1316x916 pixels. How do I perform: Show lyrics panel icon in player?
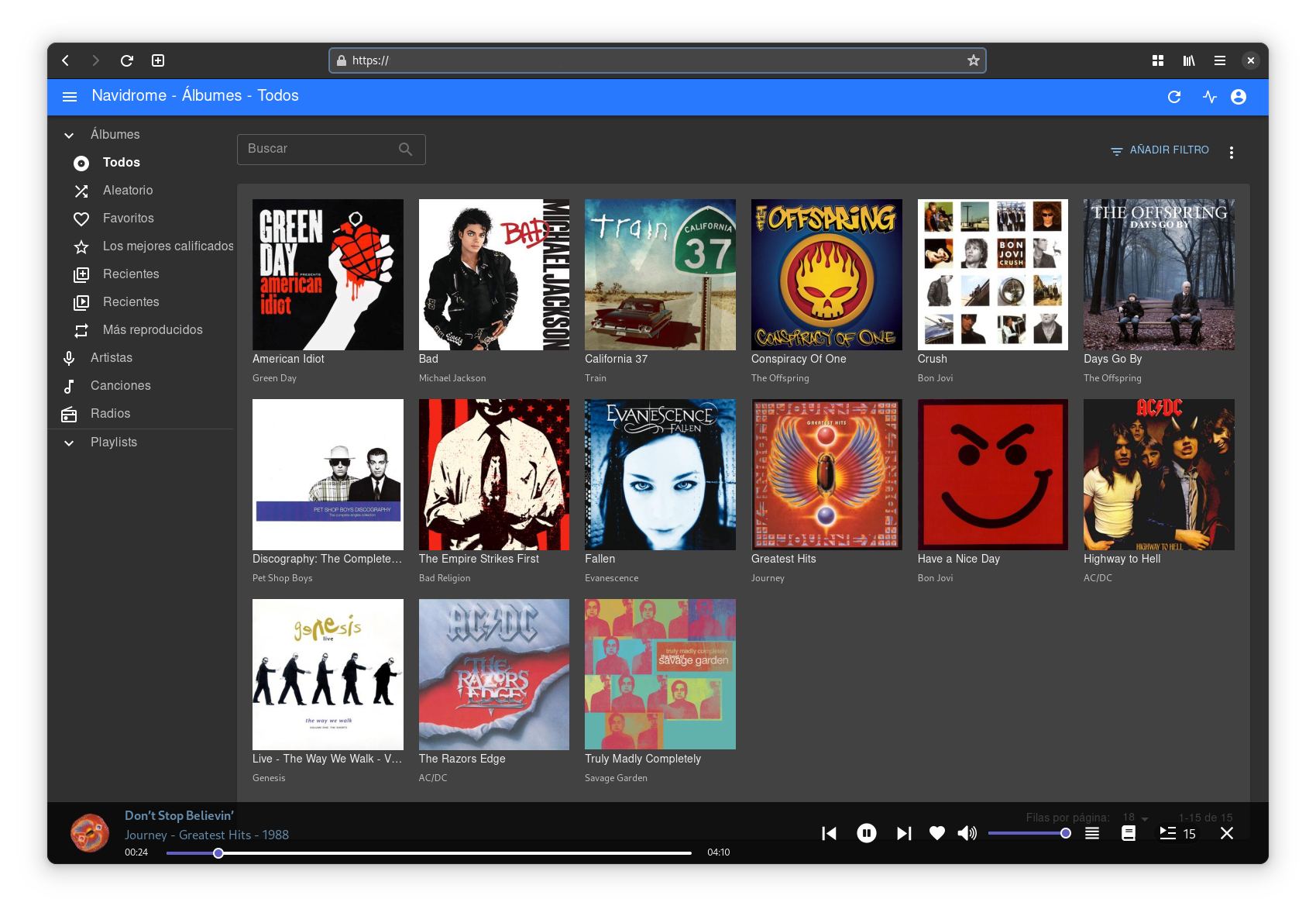[1129, 833]
